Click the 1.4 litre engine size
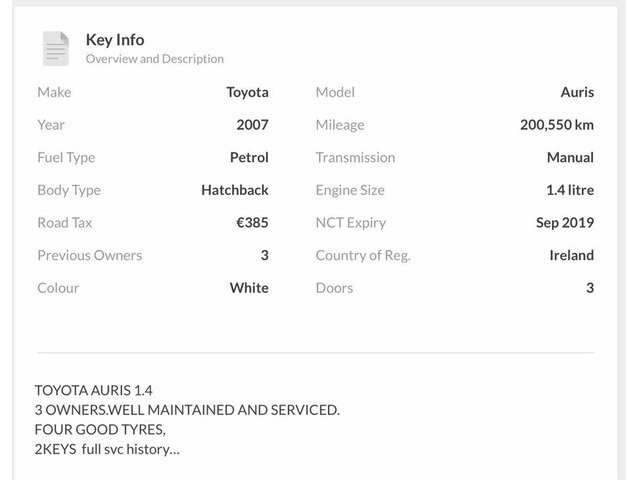Viewport: 640px width, 480px height. click(x=569, y=190)
